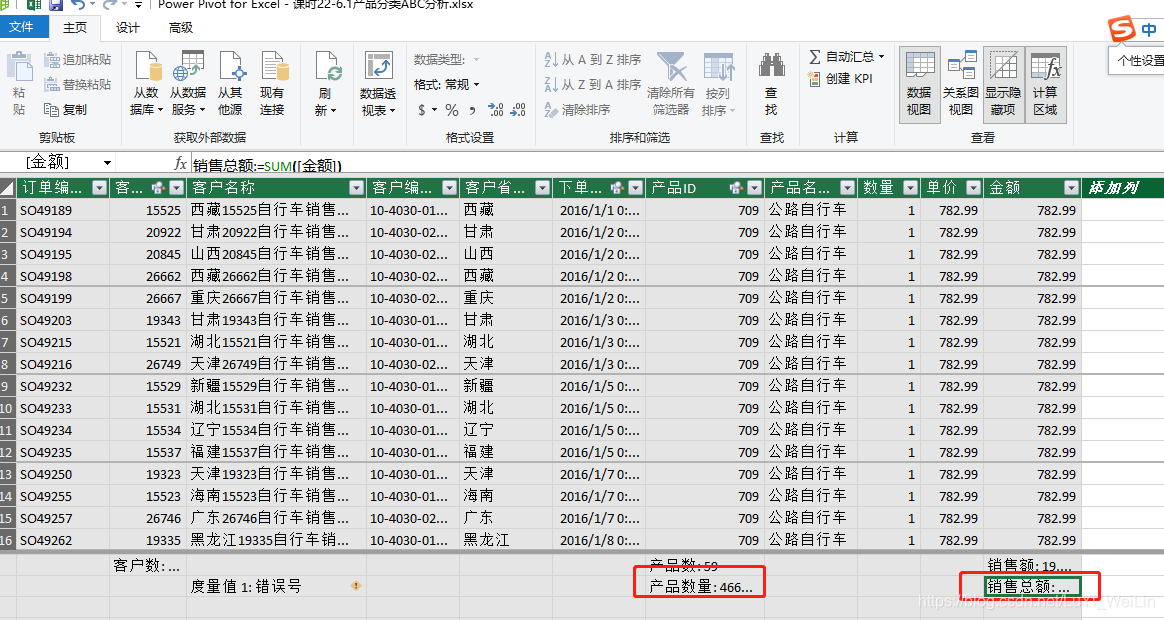Click 清除排序 clear sort
The height and width of the screenshot is (620, 1164).
pos(578,110)
